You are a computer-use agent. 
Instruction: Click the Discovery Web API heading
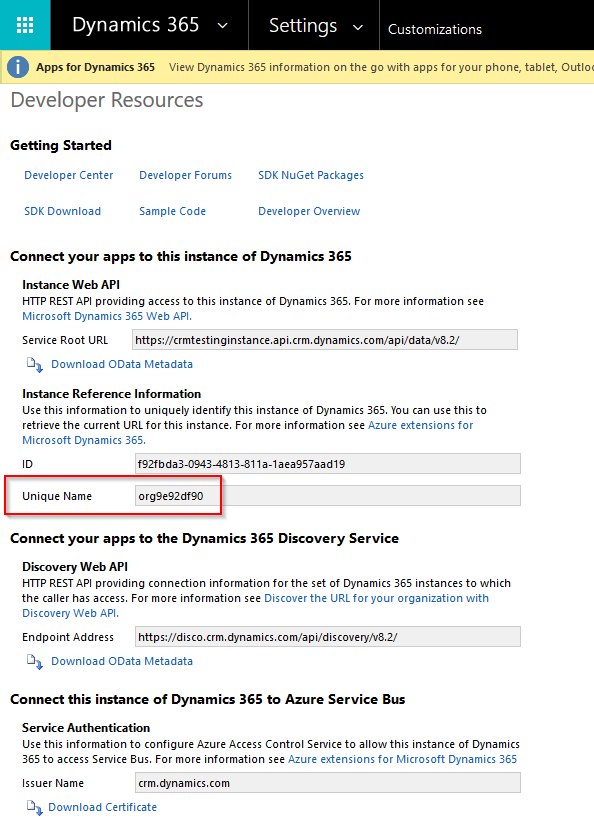click(x=75, y=567)
